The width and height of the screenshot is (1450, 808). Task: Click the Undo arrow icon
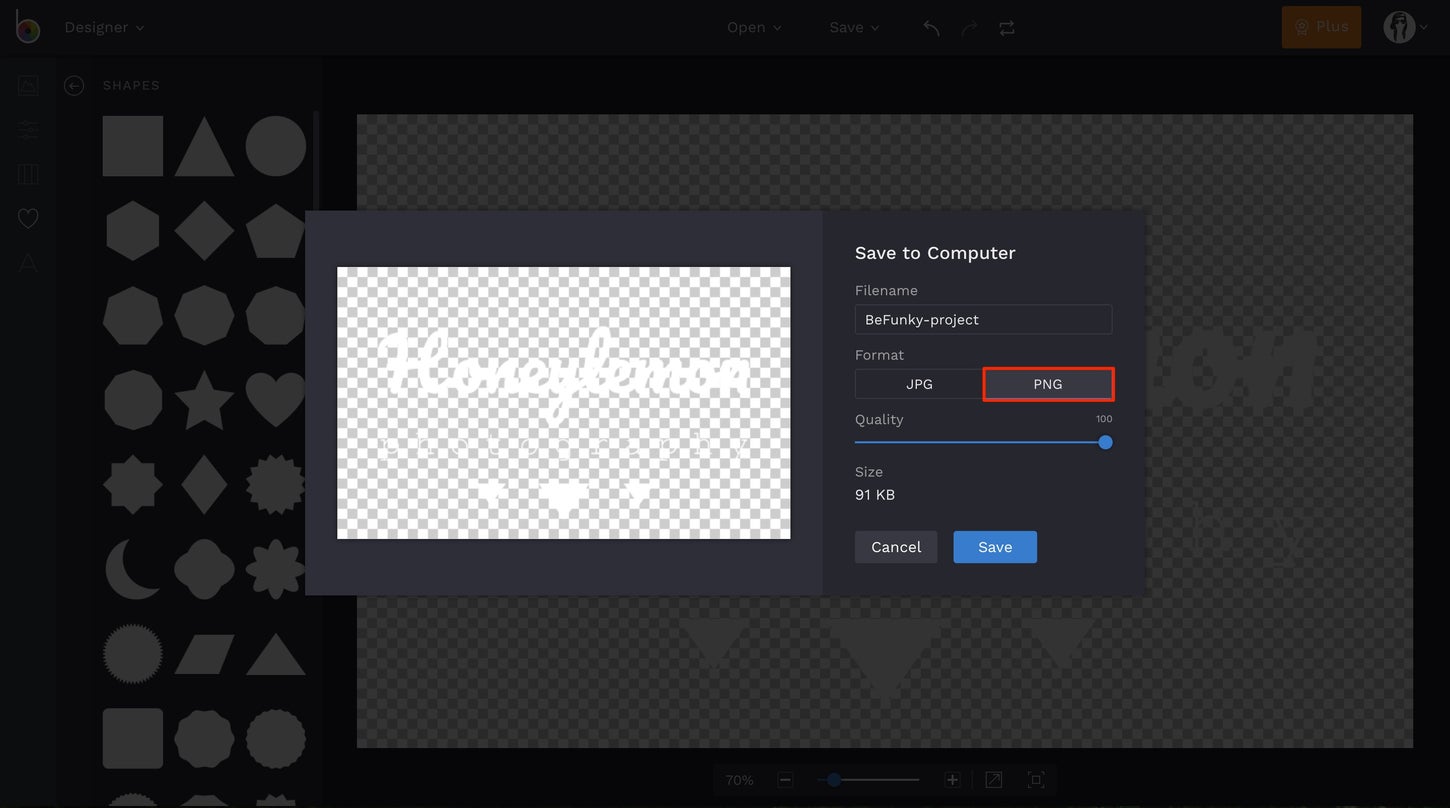929,27
